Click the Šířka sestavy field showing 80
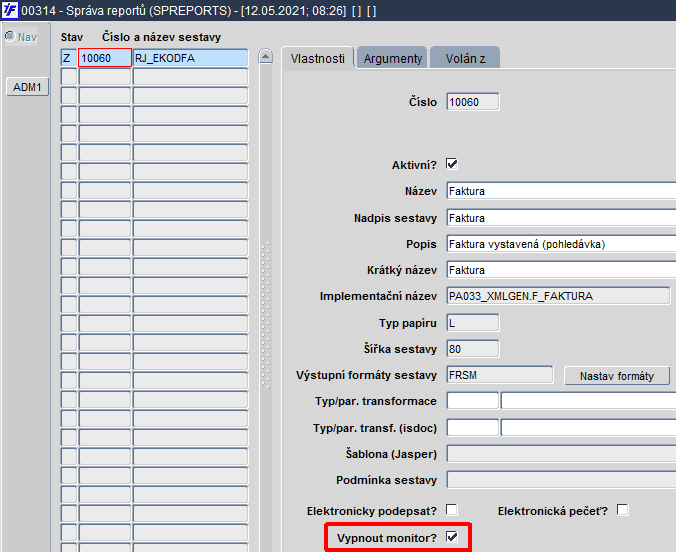The width and height of the screenshot is (676, 552). click(473, 349)
